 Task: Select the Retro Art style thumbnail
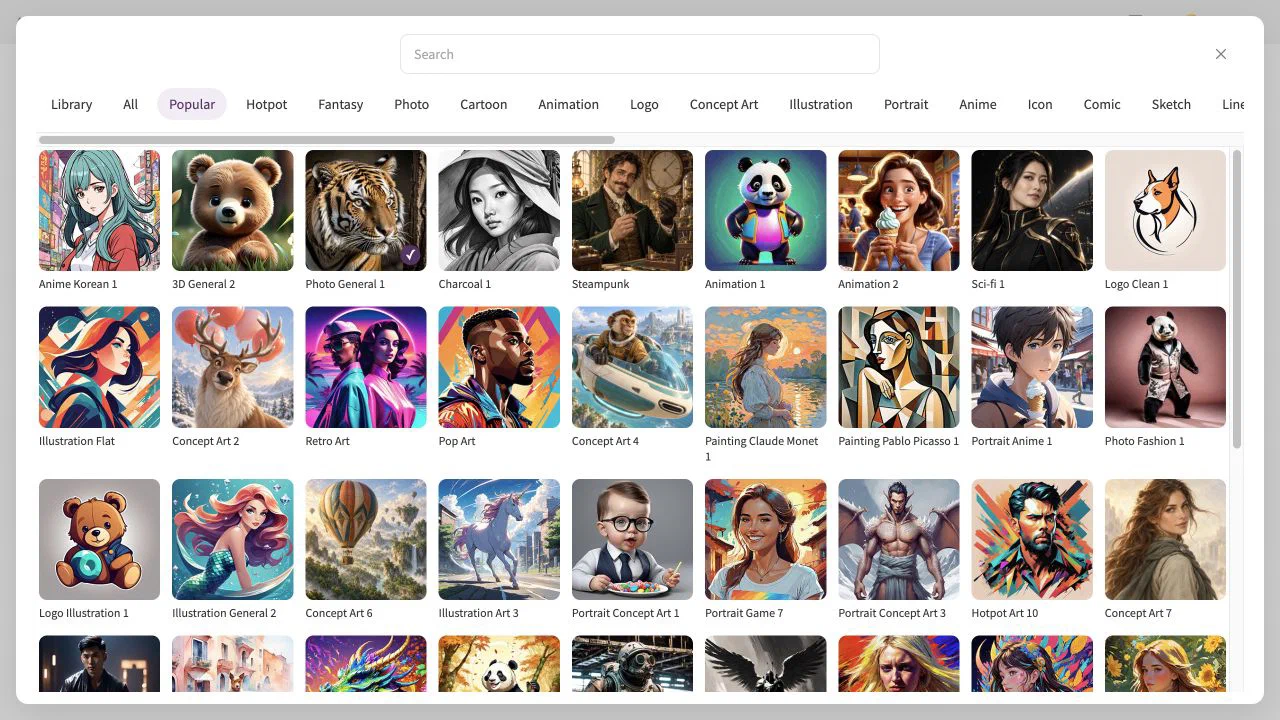point(366,367)
